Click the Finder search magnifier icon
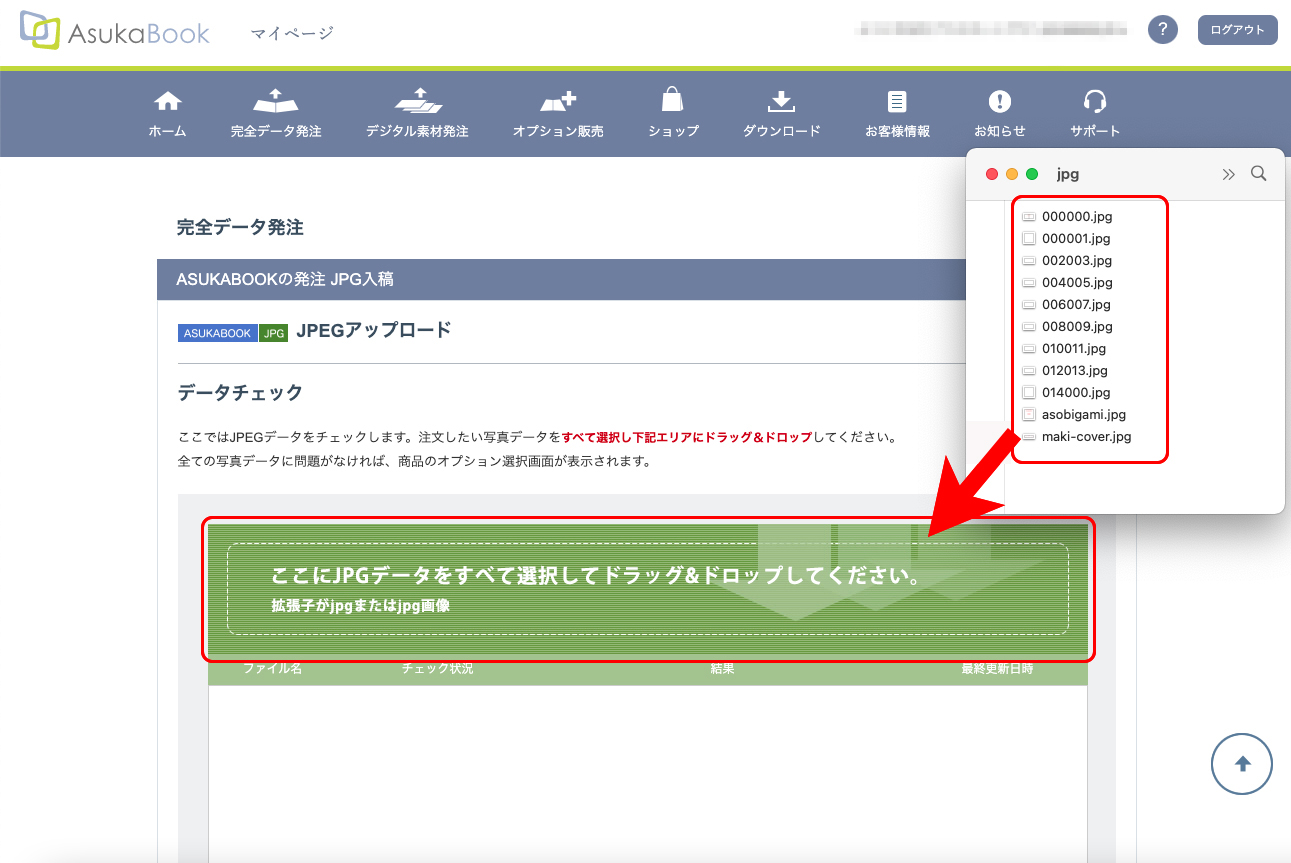Screen dimensions: 1291x863 pyautogui.click(x=1259, y=174)
